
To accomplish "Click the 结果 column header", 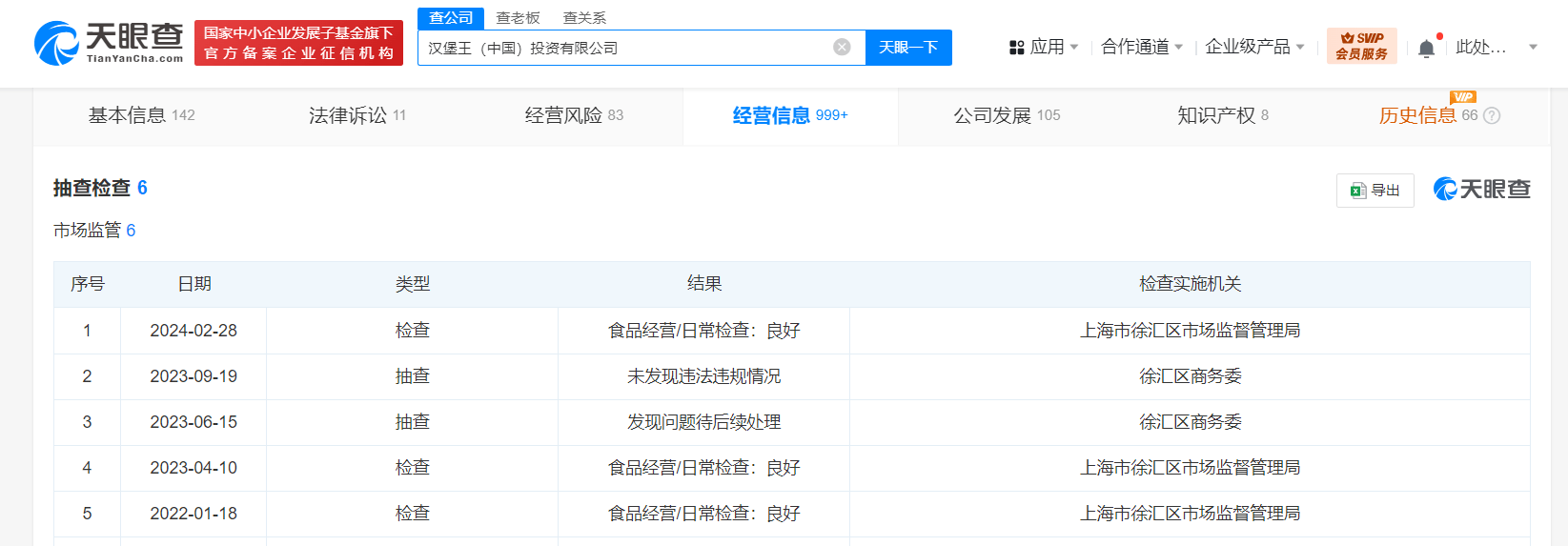I will [x=704, y=284].
